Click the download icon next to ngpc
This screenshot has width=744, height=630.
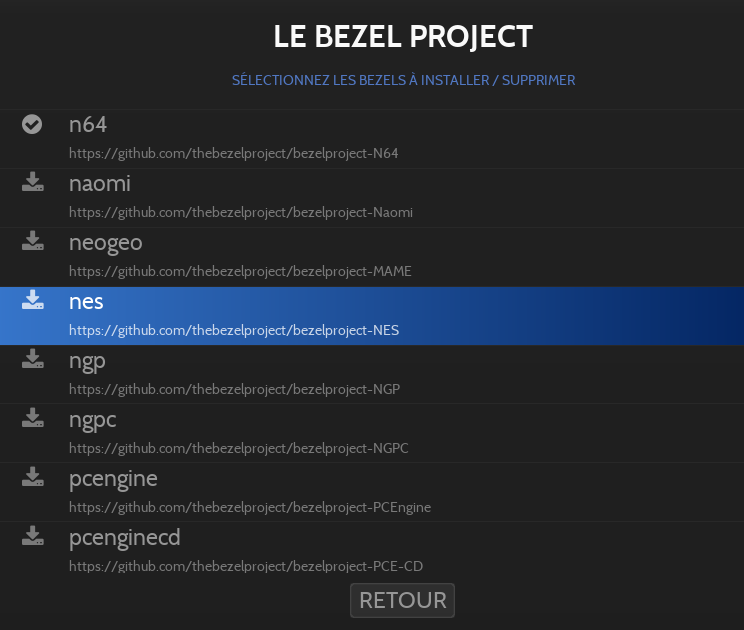click(33, 418)
